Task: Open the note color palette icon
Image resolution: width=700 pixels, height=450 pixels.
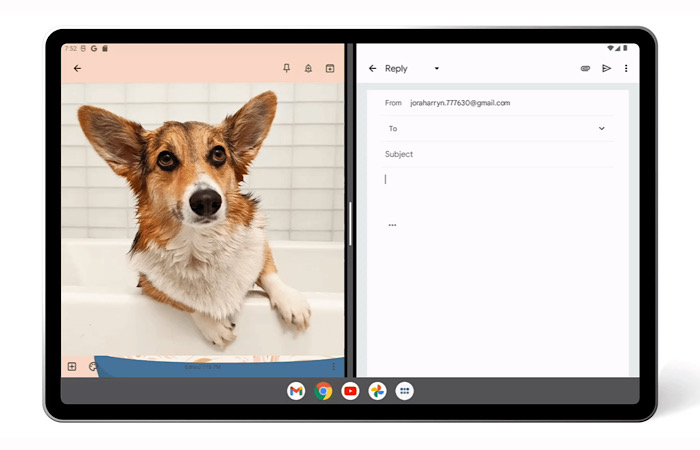Action: (x=92, y=367)
